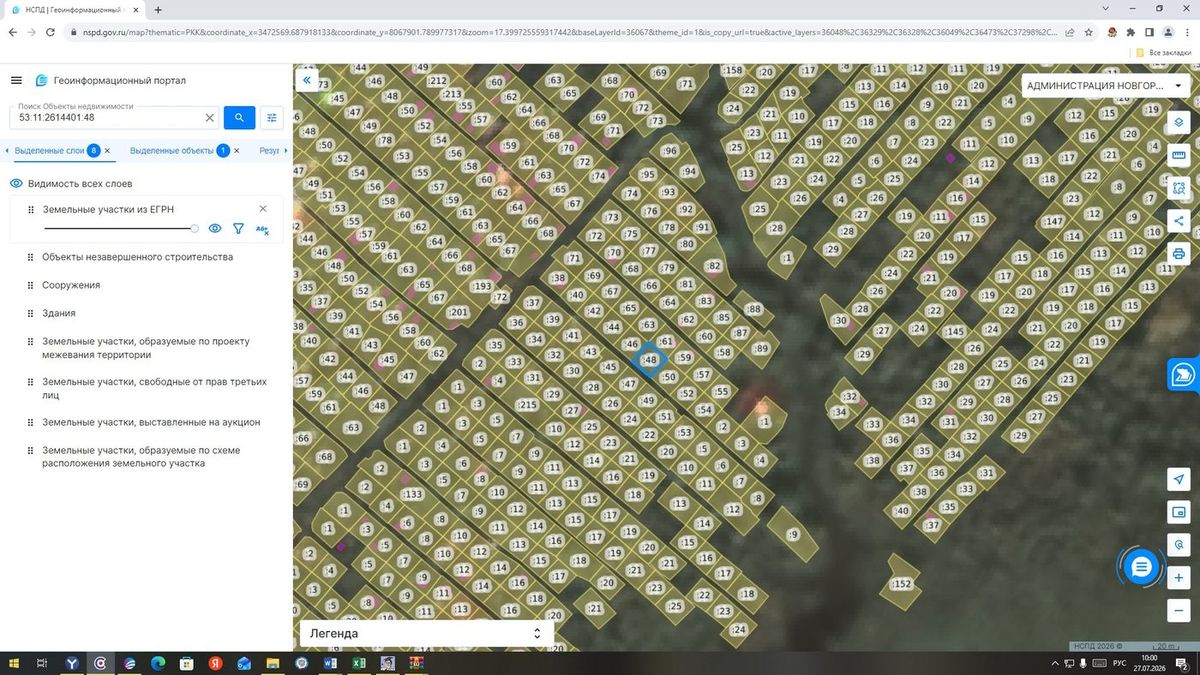Image resolution: width=1200 pixels, height=675 pixels.
Task: Click the blue search magnifier button
Action: tap(239, 117)
